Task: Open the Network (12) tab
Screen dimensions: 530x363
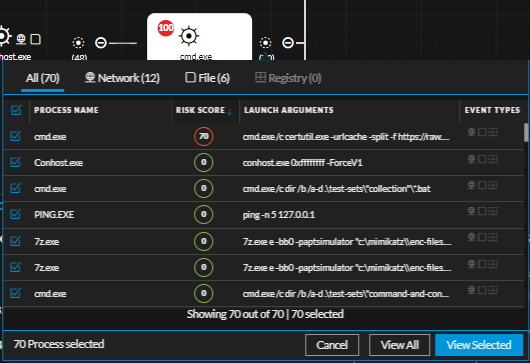Action: (x=122, y=78)
